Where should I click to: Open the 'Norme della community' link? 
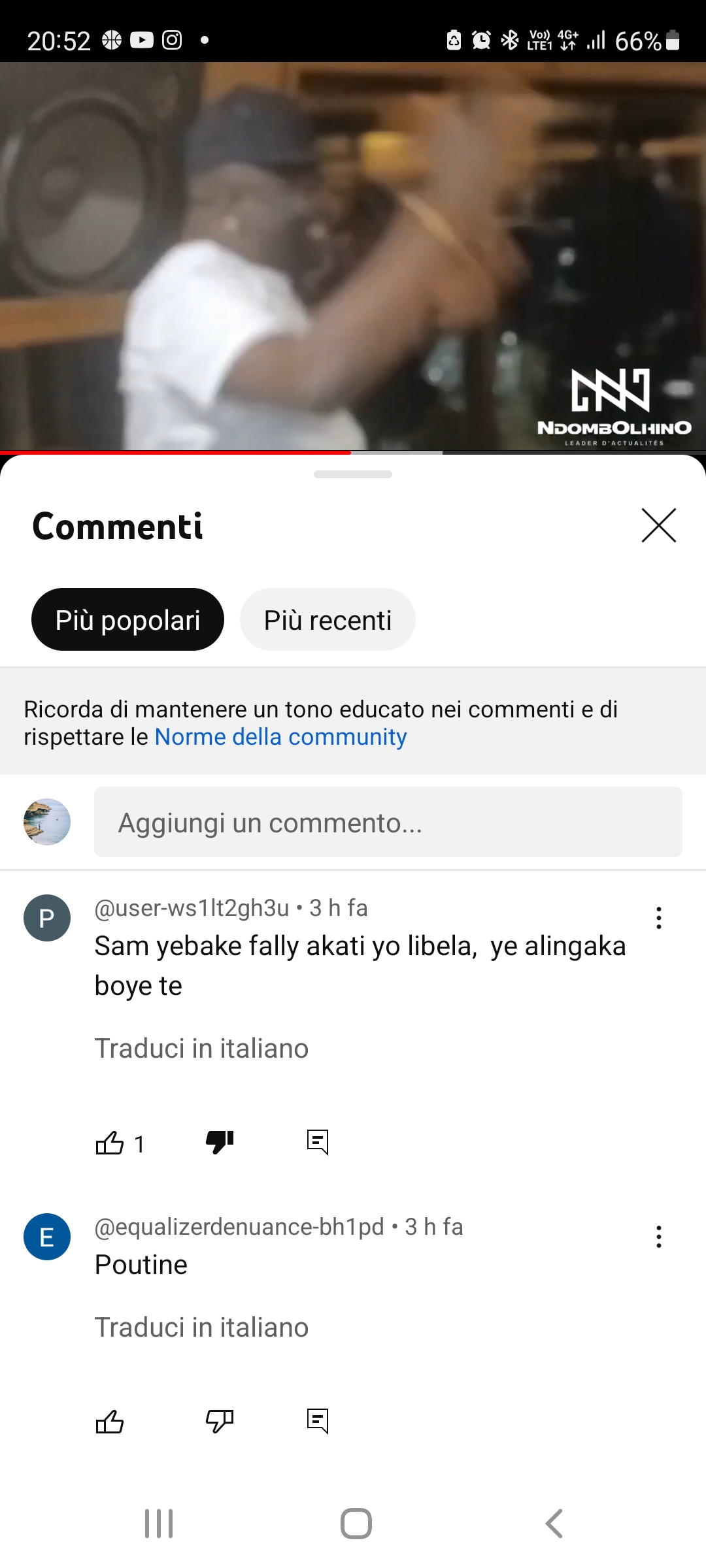pyautogui.click(x=280, y=737)
